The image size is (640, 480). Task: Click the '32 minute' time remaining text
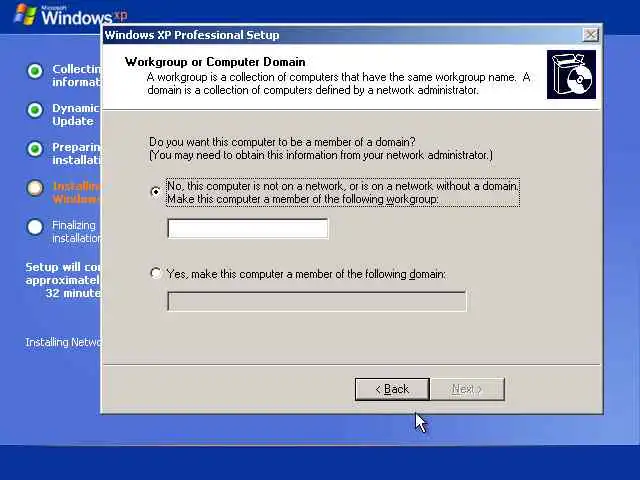(x=73, y=293)
